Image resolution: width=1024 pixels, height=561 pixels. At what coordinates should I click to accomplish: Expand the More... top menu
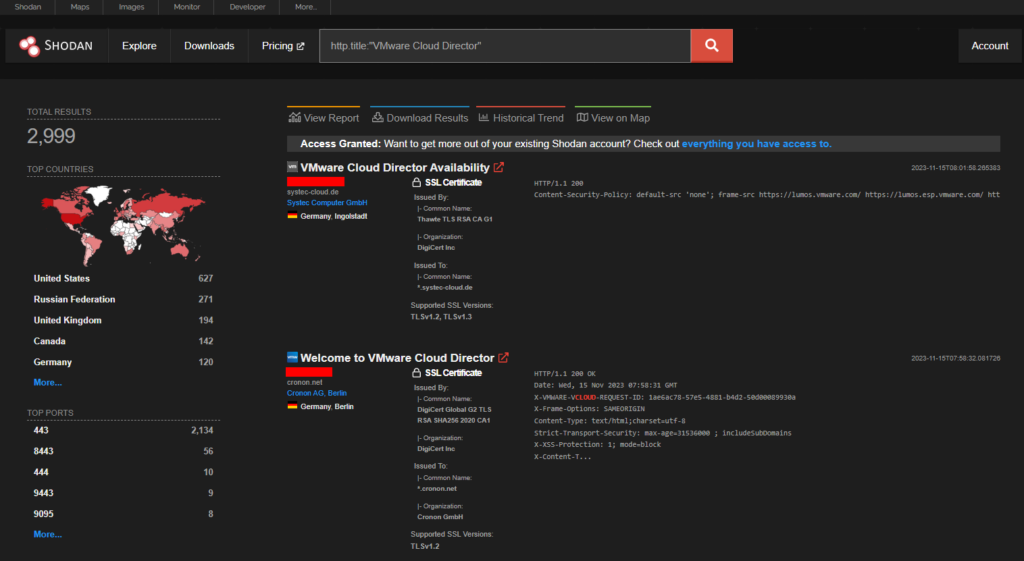click(x=306, y=7)
